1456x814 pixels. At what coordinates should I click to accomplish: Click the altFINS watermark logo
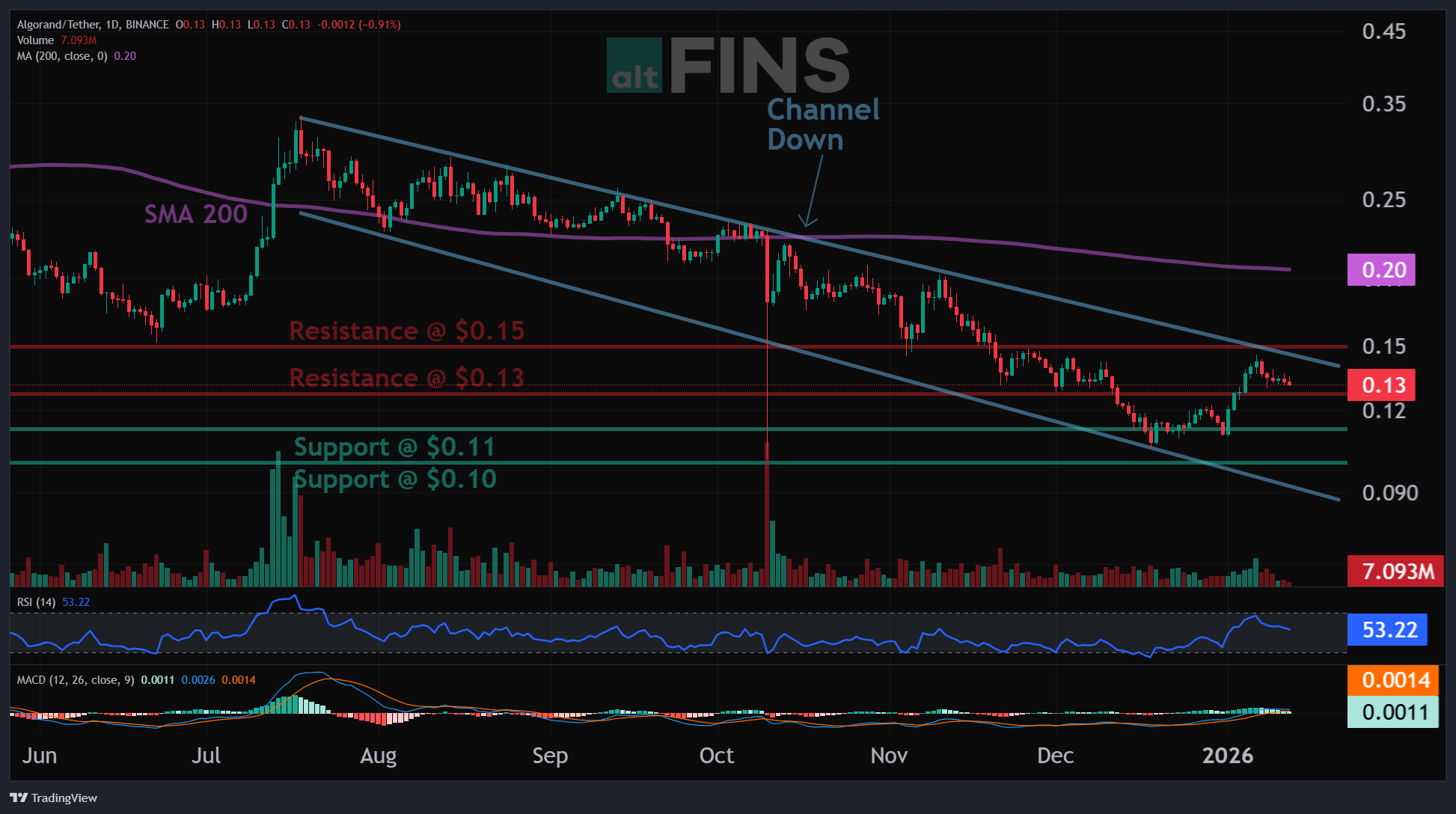(x=727, y=66)
